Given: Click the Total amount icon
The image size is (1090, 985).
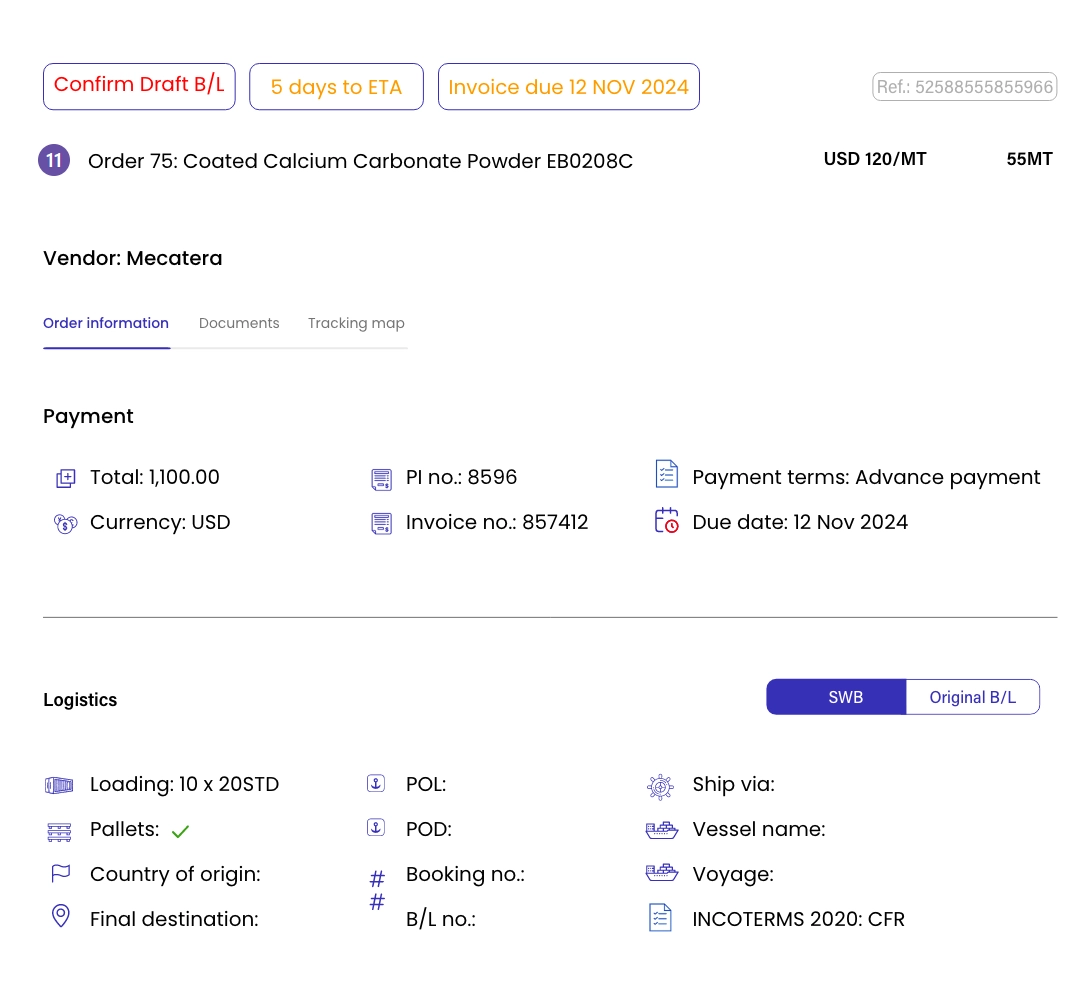Looking at the screenshot, I should coord(65,478).
